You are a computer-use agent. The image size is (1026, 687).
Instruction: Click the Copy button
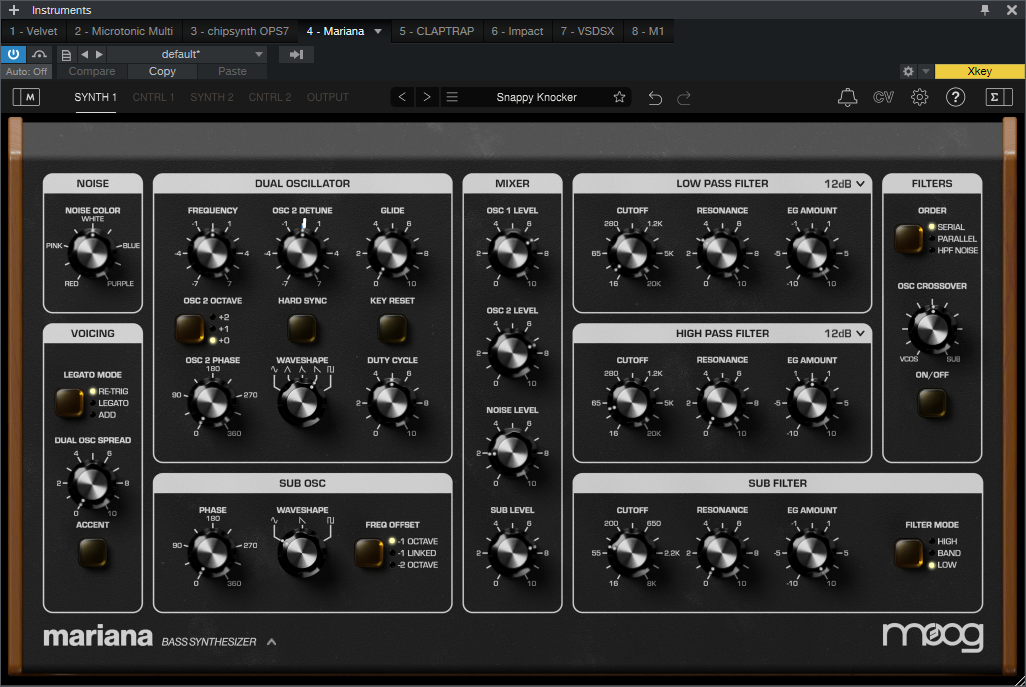coord(162,71)
